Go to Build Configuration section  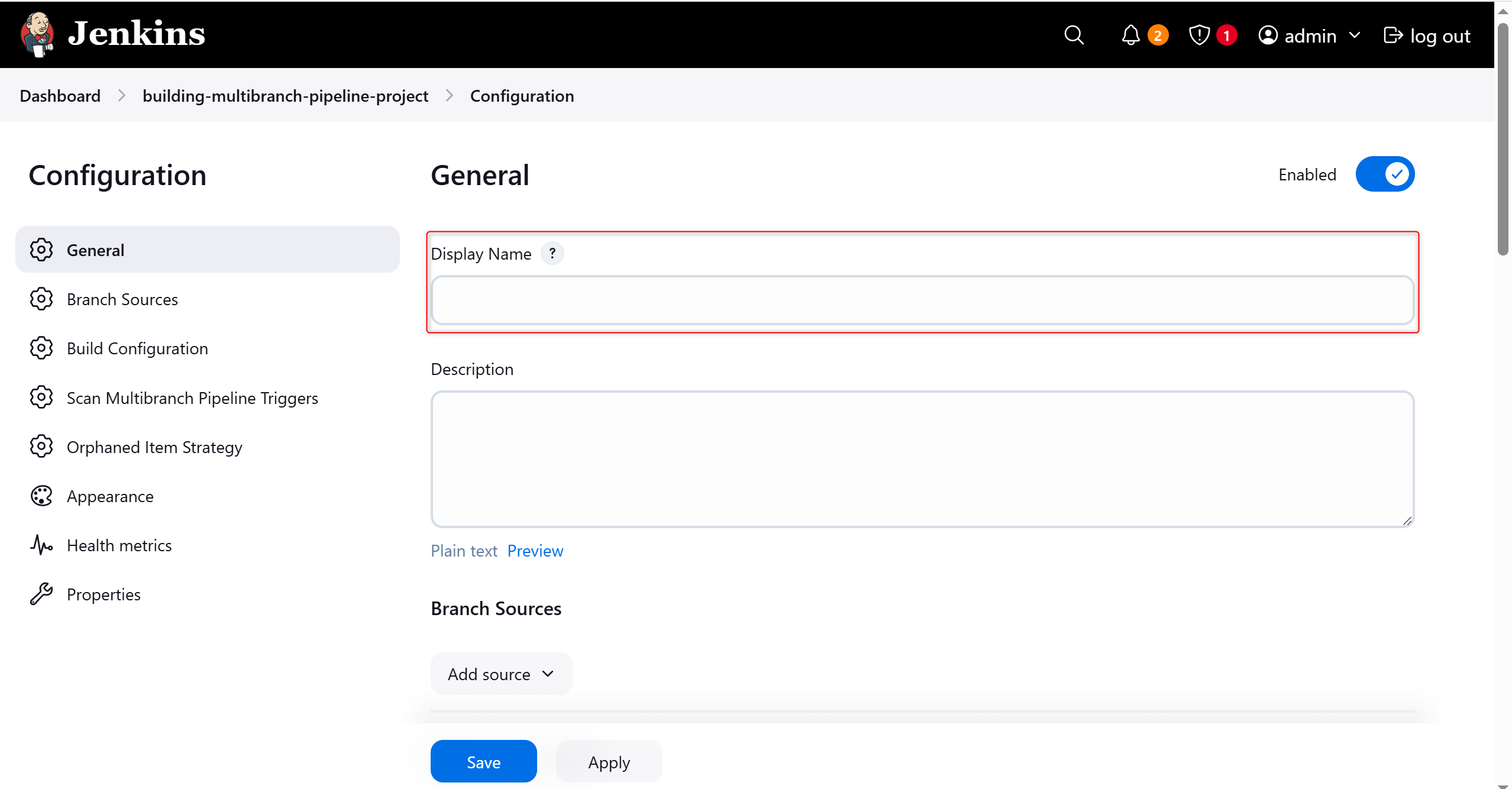click(208, 348)
